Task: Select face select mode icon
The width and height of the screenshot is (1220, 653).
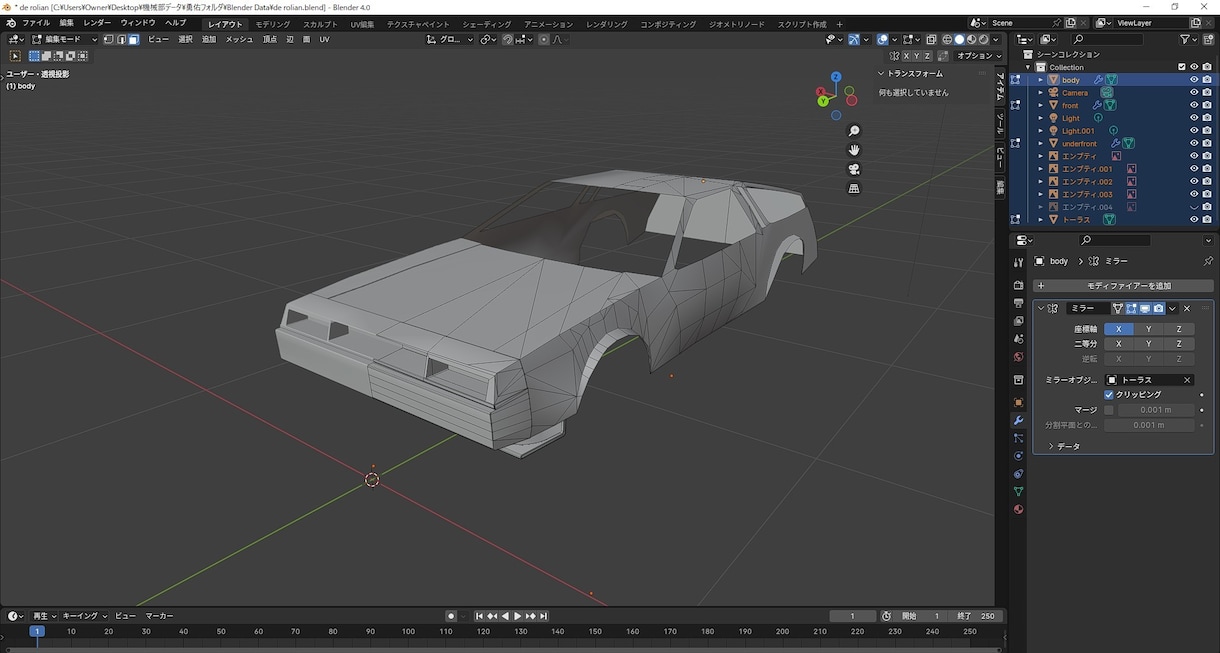Action: coord(133,40)
